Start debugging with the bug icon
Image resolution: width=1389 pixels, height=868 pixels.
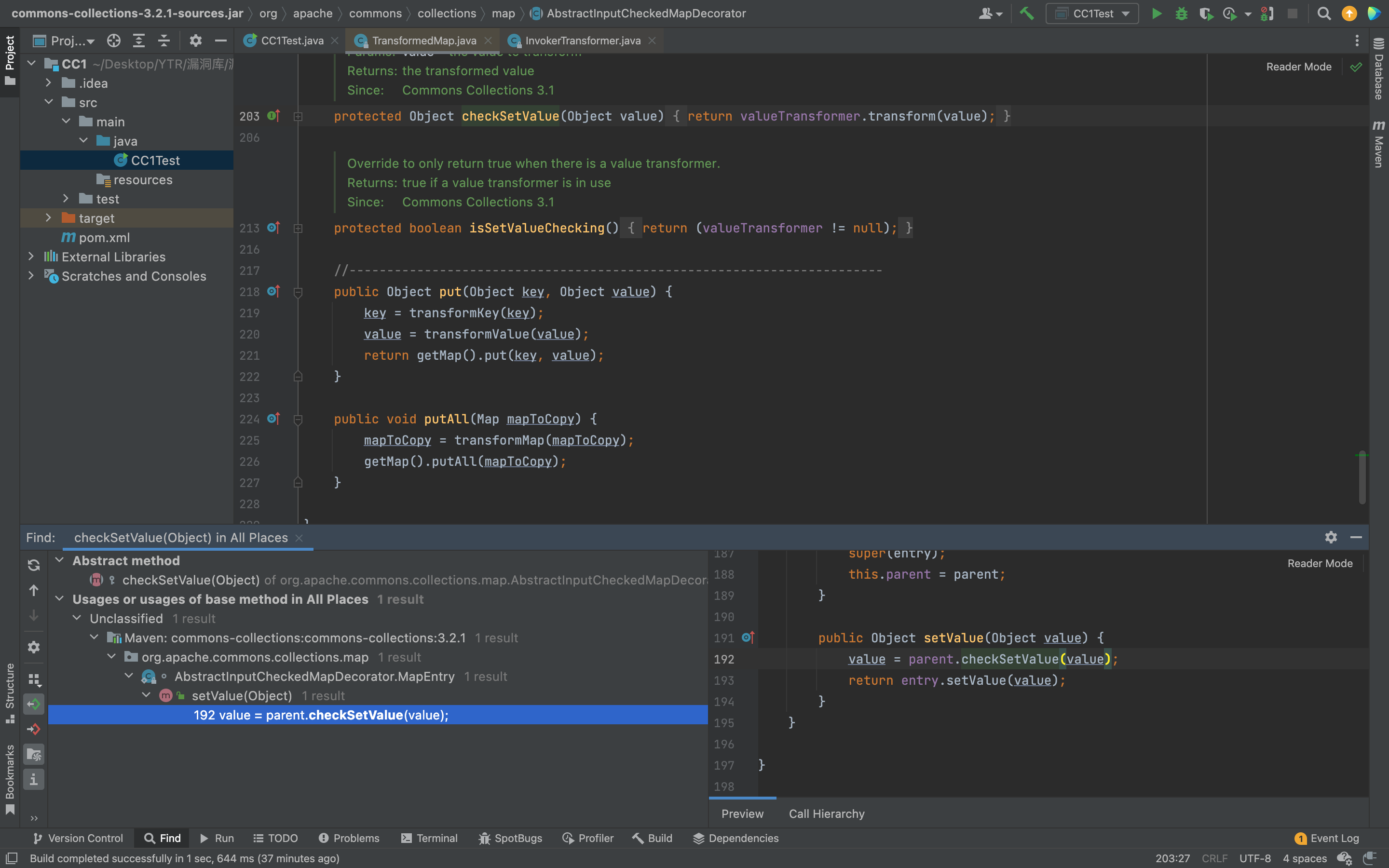point(1181,13)
